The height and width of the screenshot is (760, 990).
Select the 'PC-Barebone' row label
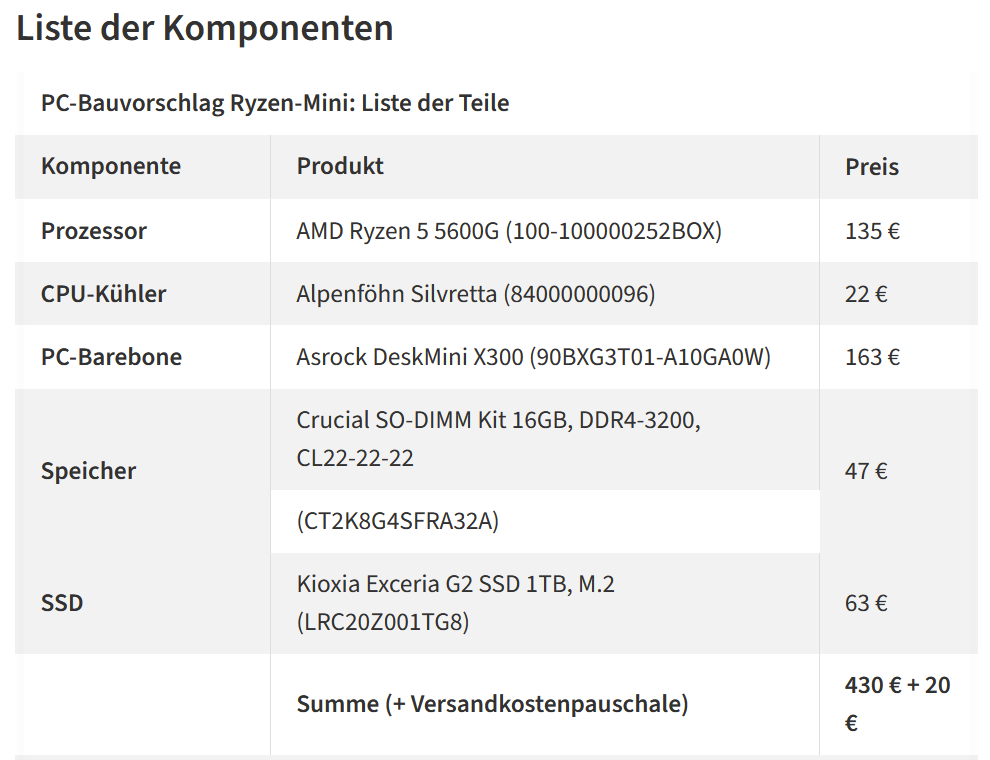tap(111, 357)
